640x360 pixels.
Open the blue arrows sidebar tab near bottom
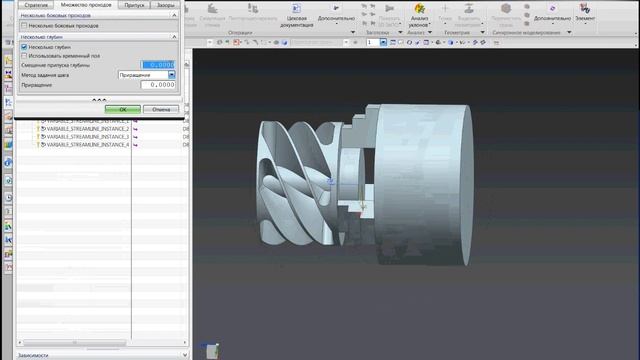tap(8, 240)
